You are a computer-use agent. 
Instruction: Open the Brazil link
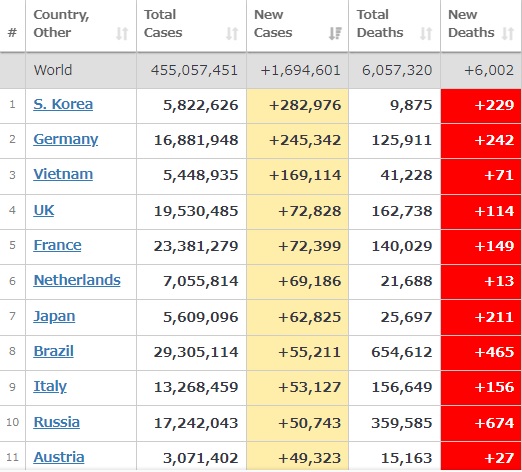pos(53,351)
